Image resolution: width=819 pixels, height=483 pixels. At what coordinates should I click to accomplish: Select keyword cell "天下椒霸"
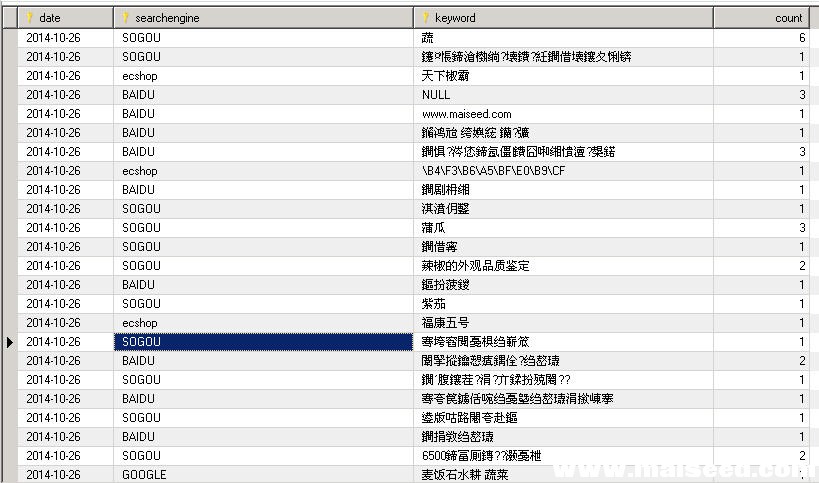point(564,76)
